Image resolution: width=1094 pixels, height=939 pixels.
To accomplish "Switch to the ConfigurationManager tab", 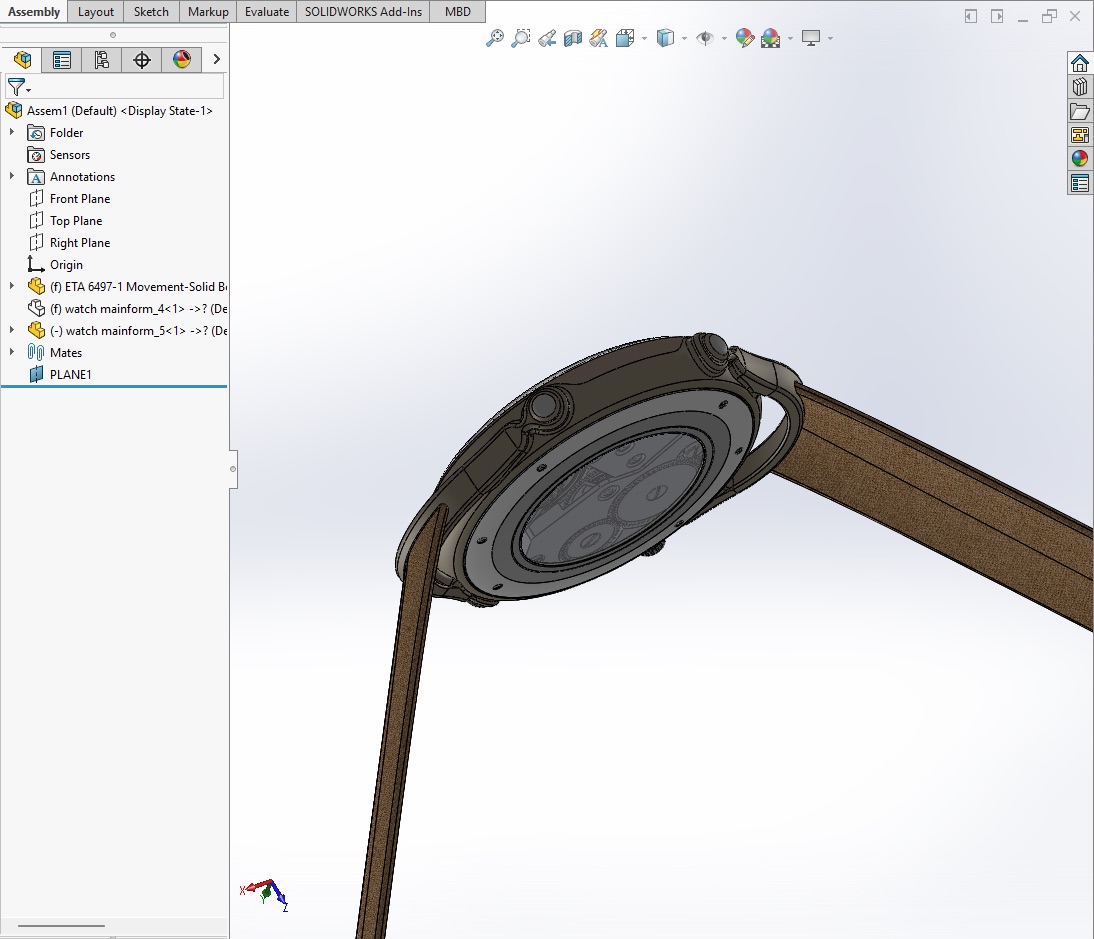I will (101, 60).
